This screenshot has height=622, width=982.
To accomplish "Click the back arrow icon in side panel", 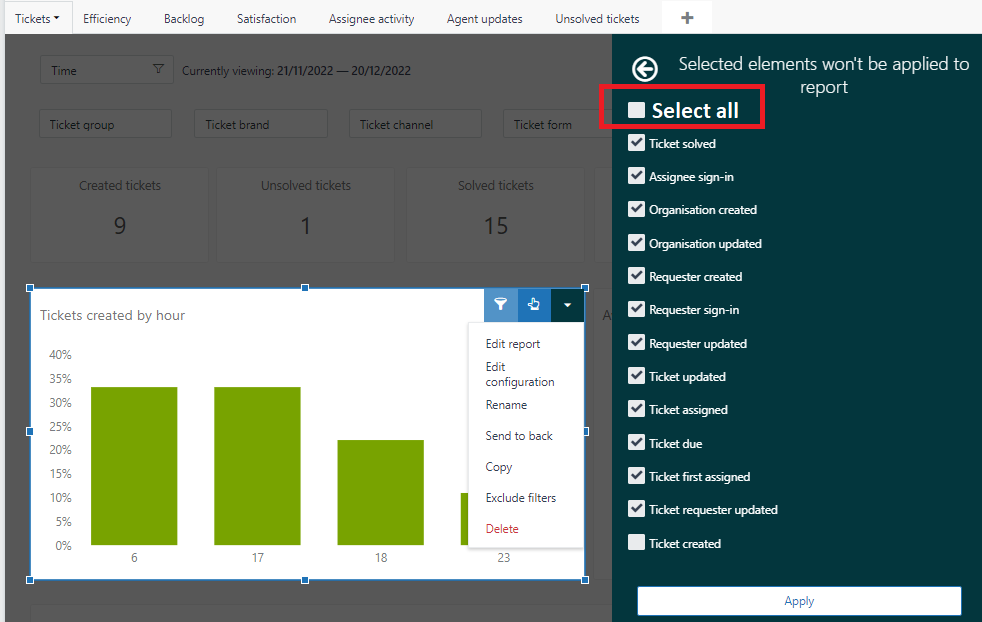I will (x=645, y=69).
